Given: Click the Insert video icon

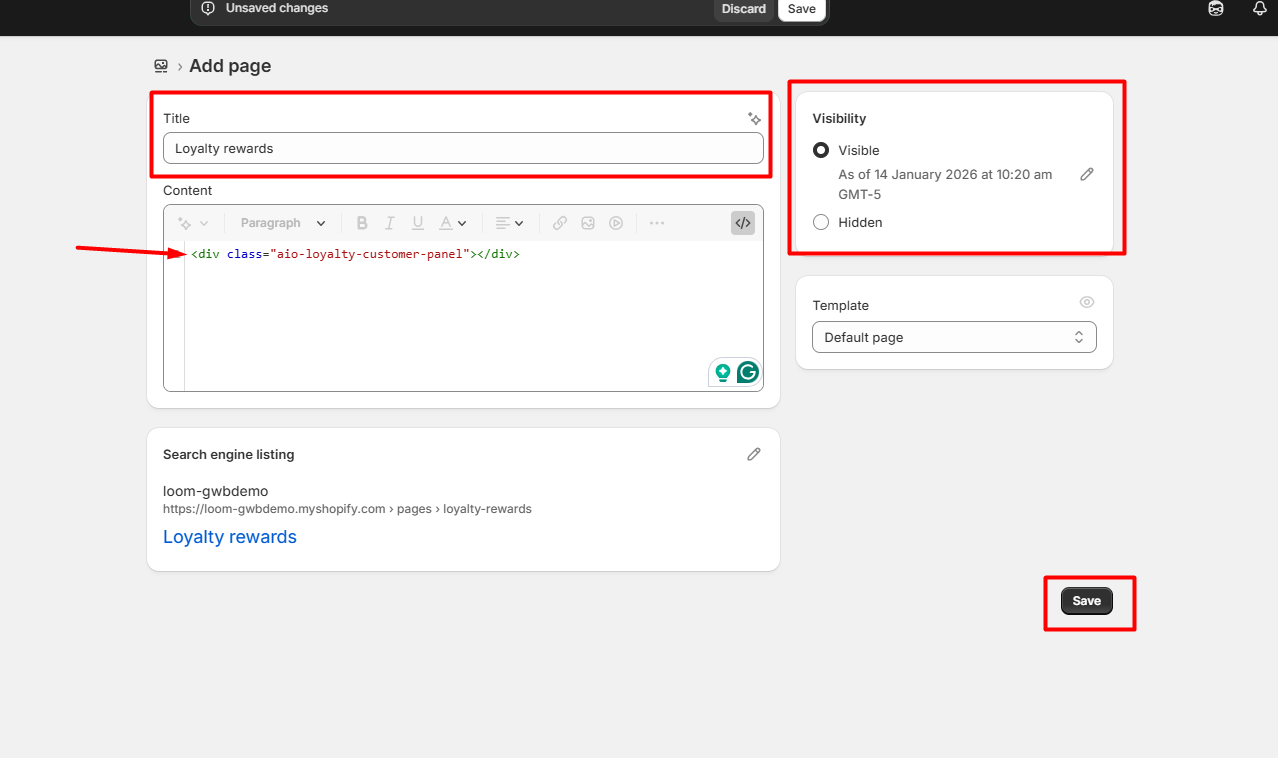Looking at the screenshot, I should tap(616, 223).
